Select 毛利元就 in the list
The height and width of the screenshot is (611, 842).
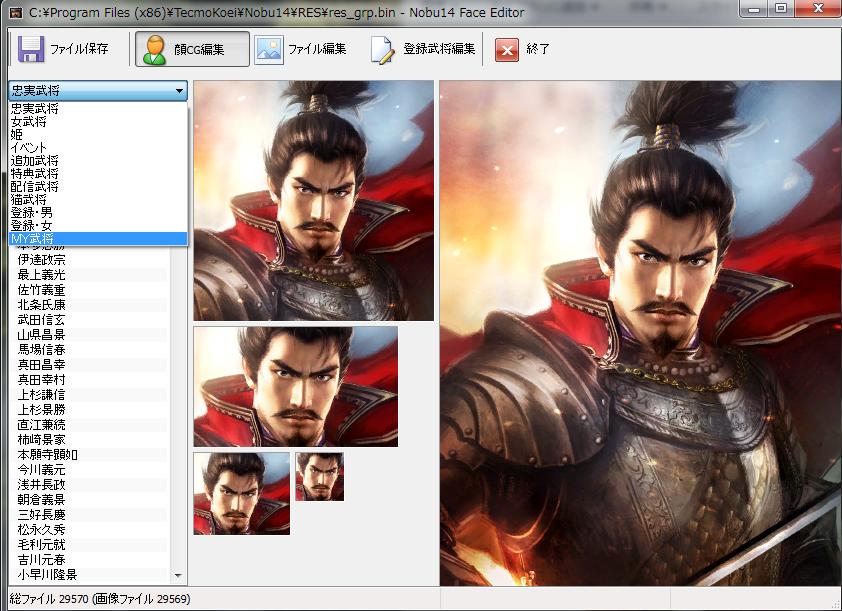click(x=41, y=545)
